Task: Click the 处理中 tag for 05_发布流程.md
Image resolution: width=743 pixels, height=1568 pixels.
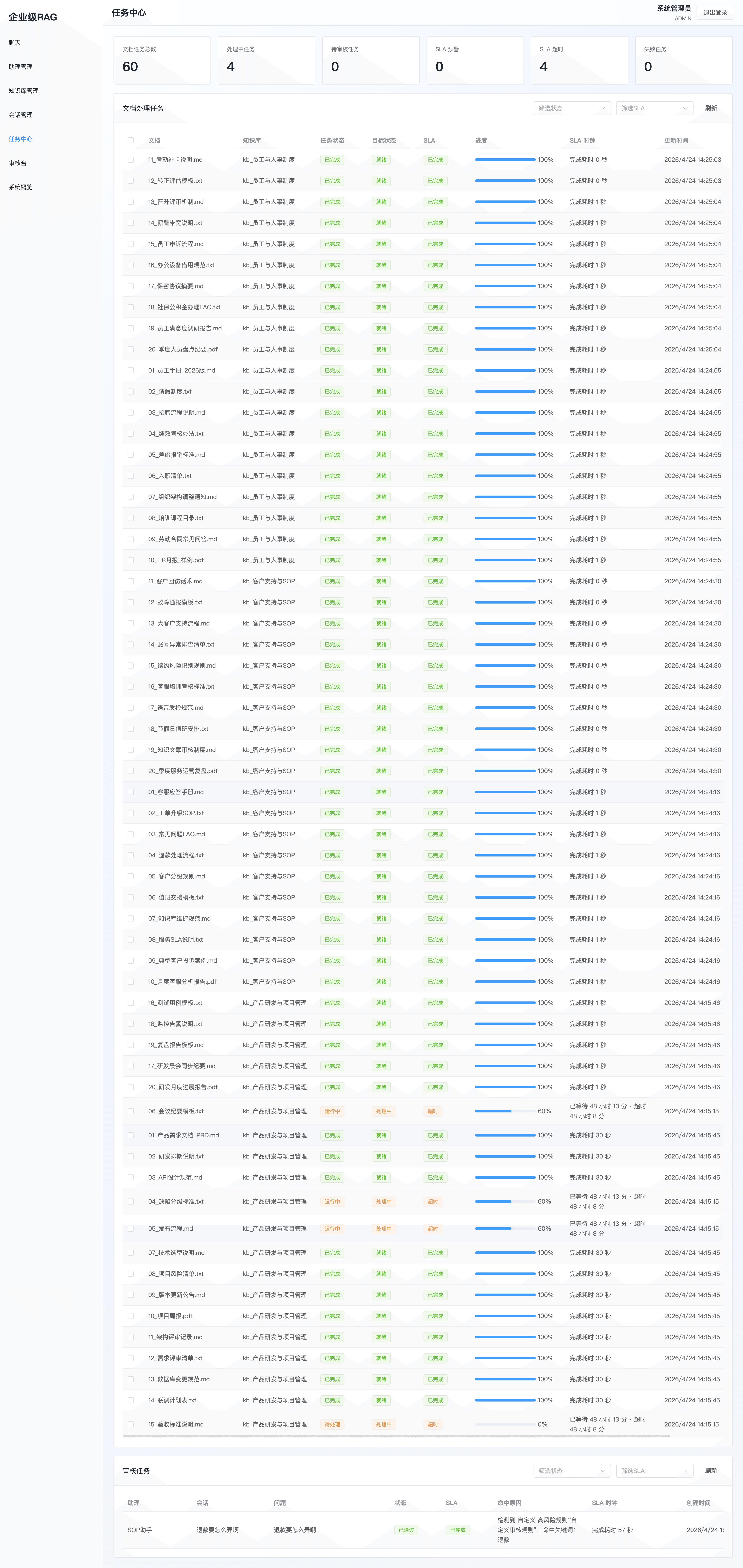Action: [384, 1228]
